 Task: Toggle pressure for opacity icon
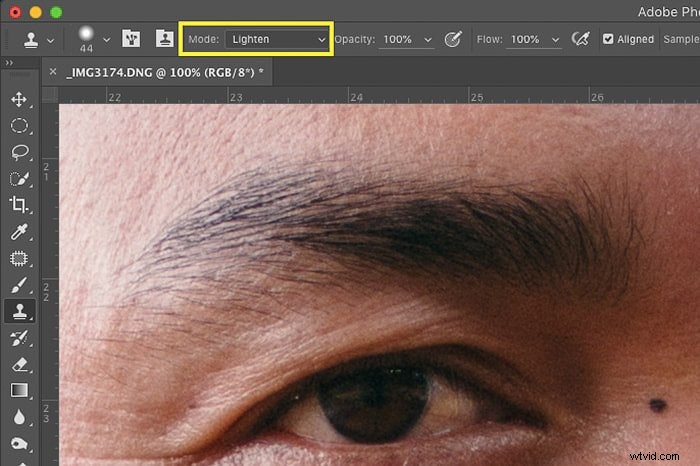click(x=453, y=39)
